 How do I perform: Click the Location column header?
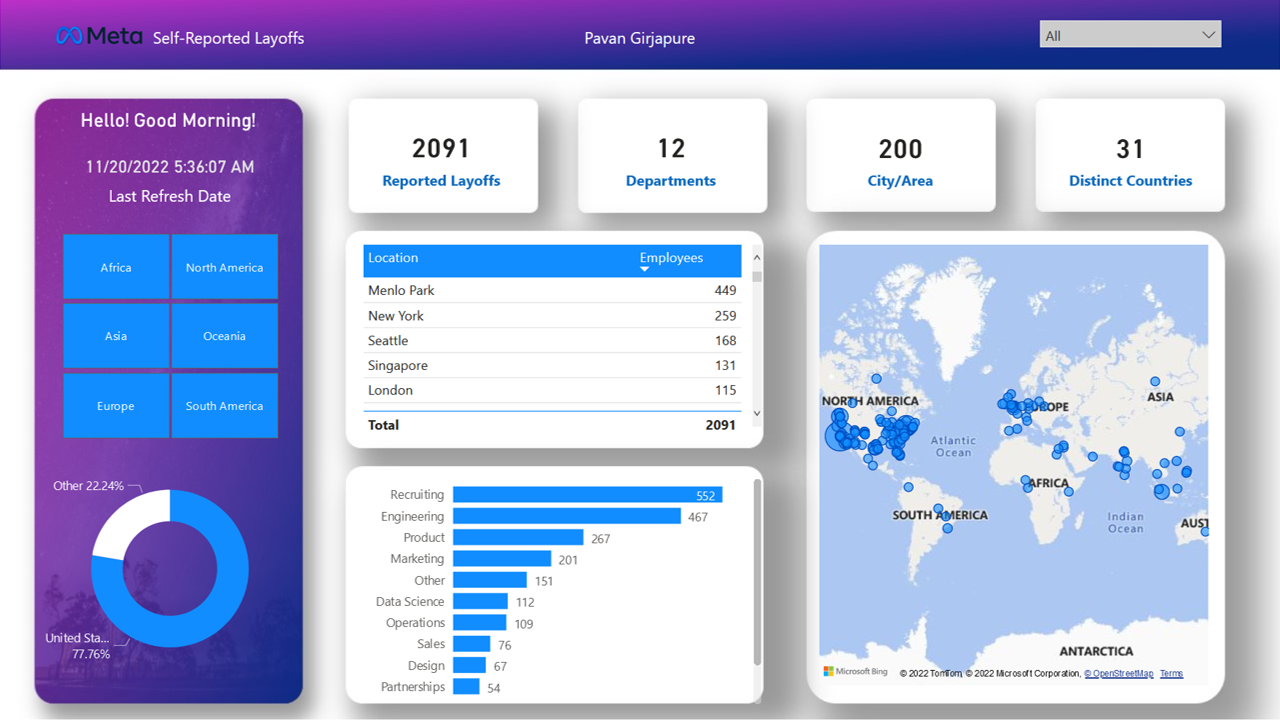point(393,258)
